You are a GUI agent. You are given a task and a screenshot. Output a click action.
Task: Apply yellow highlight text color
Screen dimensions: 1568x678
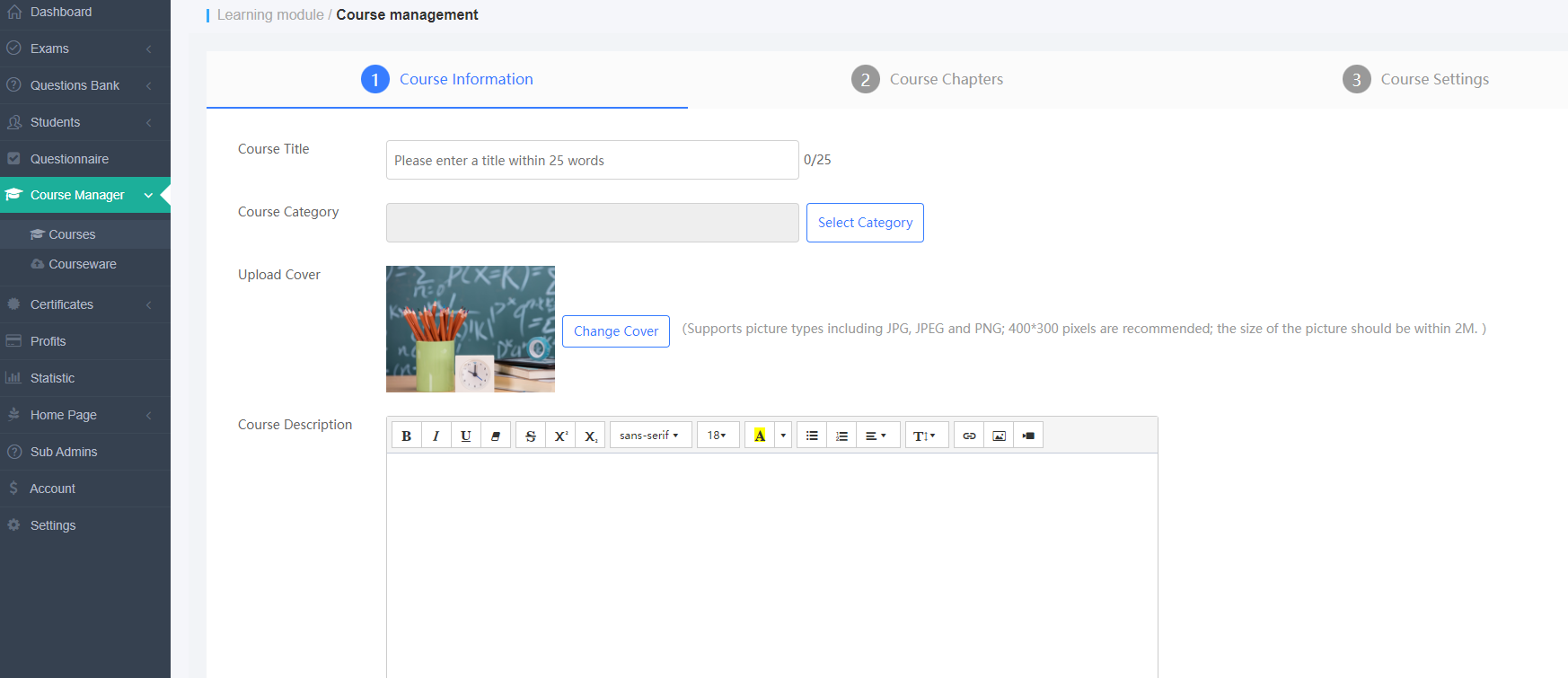tap(760, 436)
